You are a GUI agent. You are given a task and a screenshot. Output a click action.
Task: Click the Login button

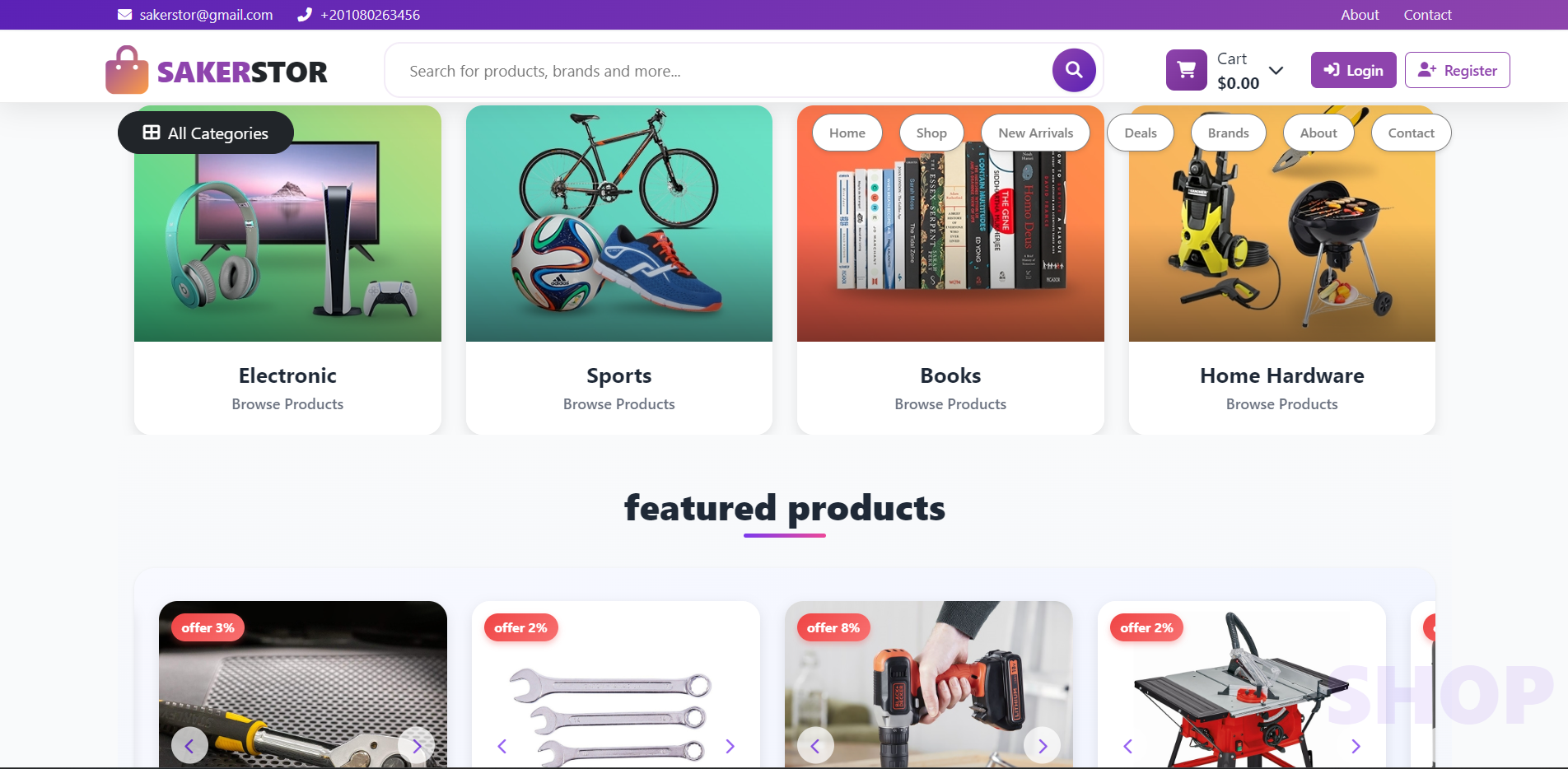(1353, 70)
